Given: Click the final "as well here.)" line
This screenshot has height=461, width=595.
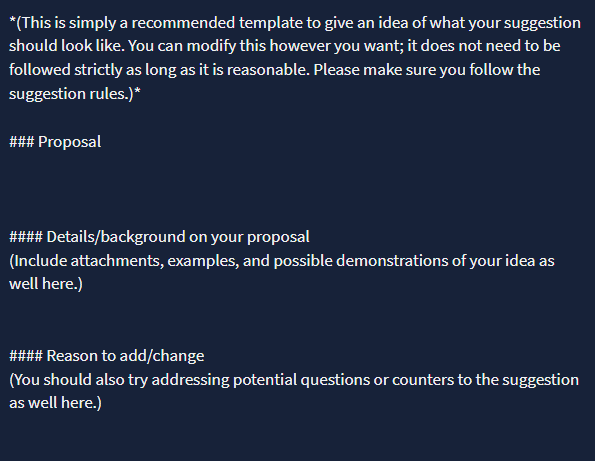Looking at the screenshot, I should pyautogui.click(x=55, y=403).
